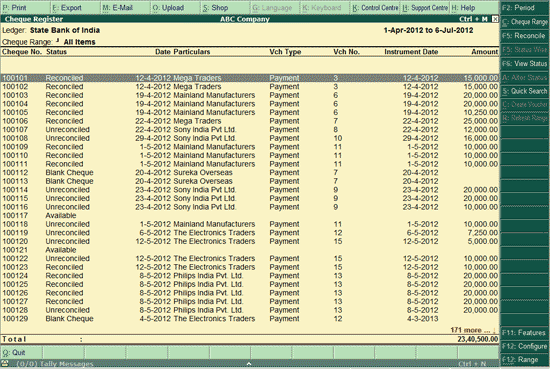Expand the Tally Messages bar arrow
Image resolution: width=550 pixels, height=369 pixels.
(249, 364)
